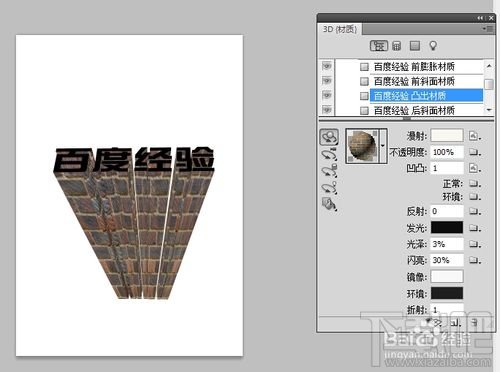Select the fourth 3D tool in panel column
Screen dimensions: 500x372
pos(329,187)
